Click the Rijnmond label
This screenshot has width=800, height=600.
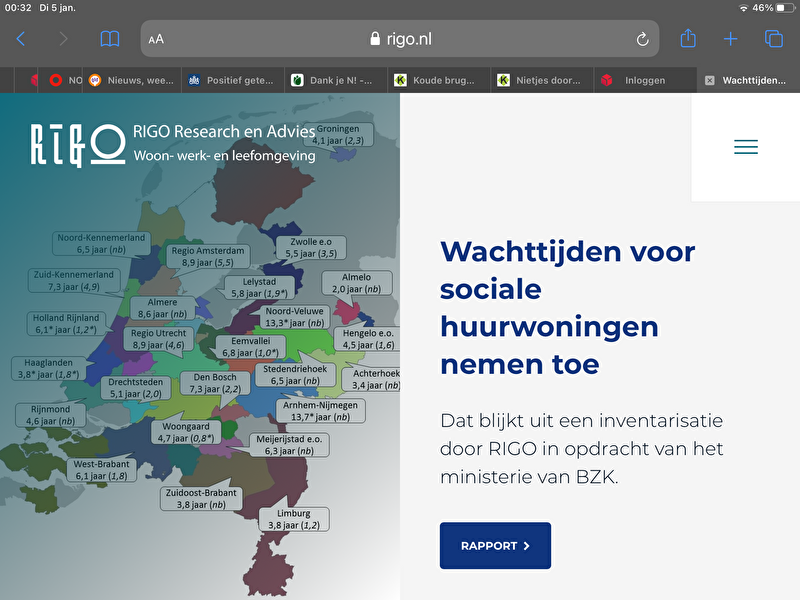pyautogui.click(x=50, y=415)
